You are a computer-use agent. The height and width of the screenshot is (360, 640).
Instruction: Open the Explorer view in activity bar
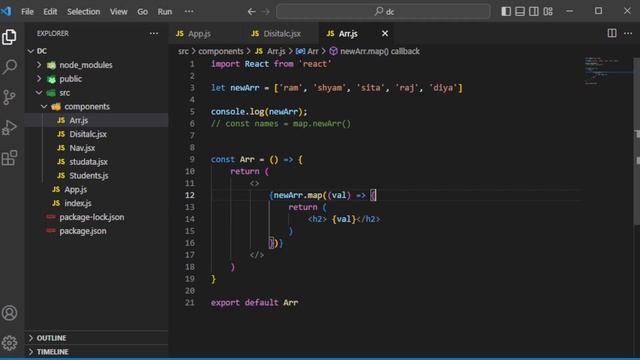click(x=9, y=37)
